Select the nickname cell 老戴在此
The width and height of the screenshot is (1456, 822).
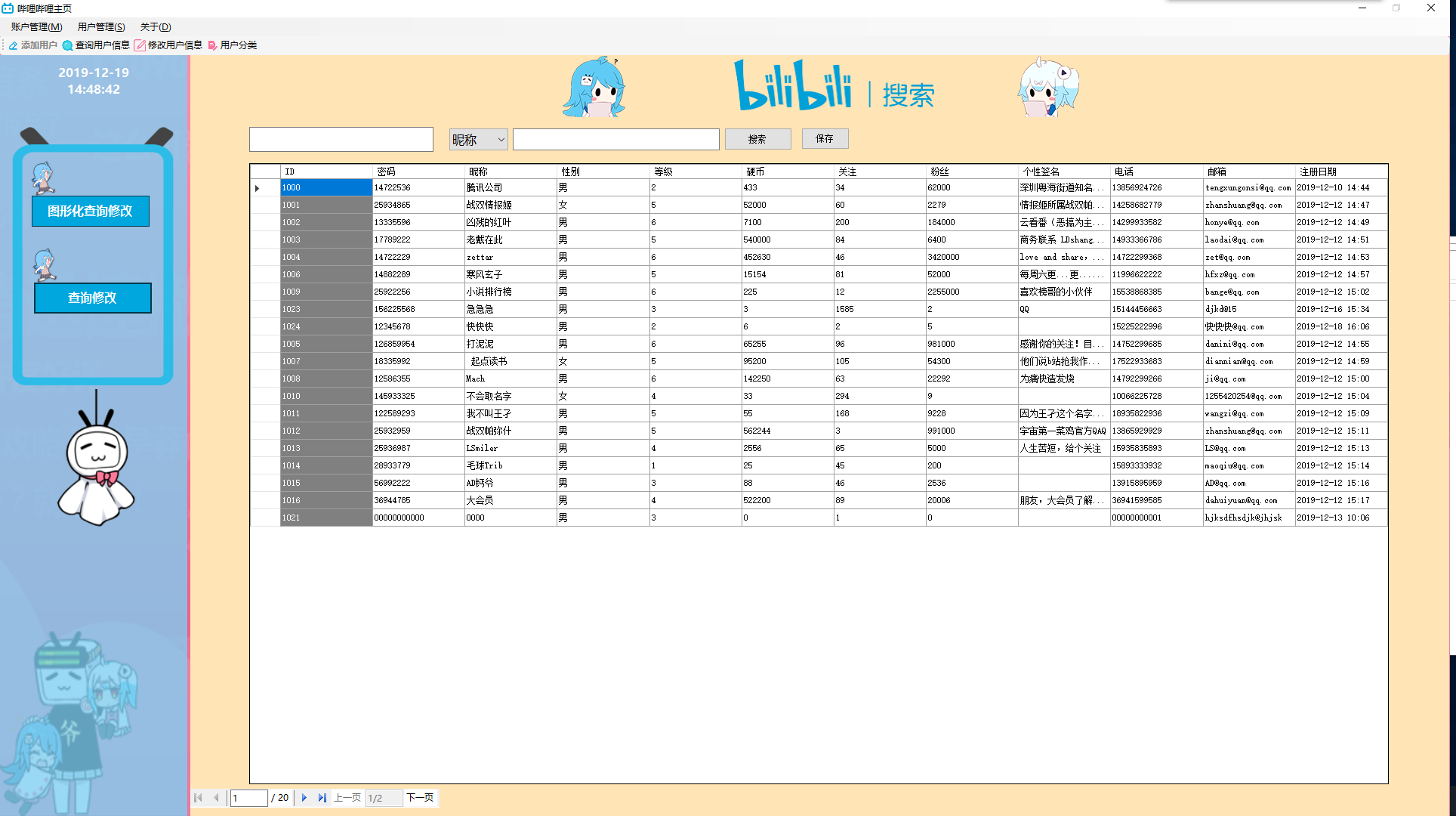point(511,239)
